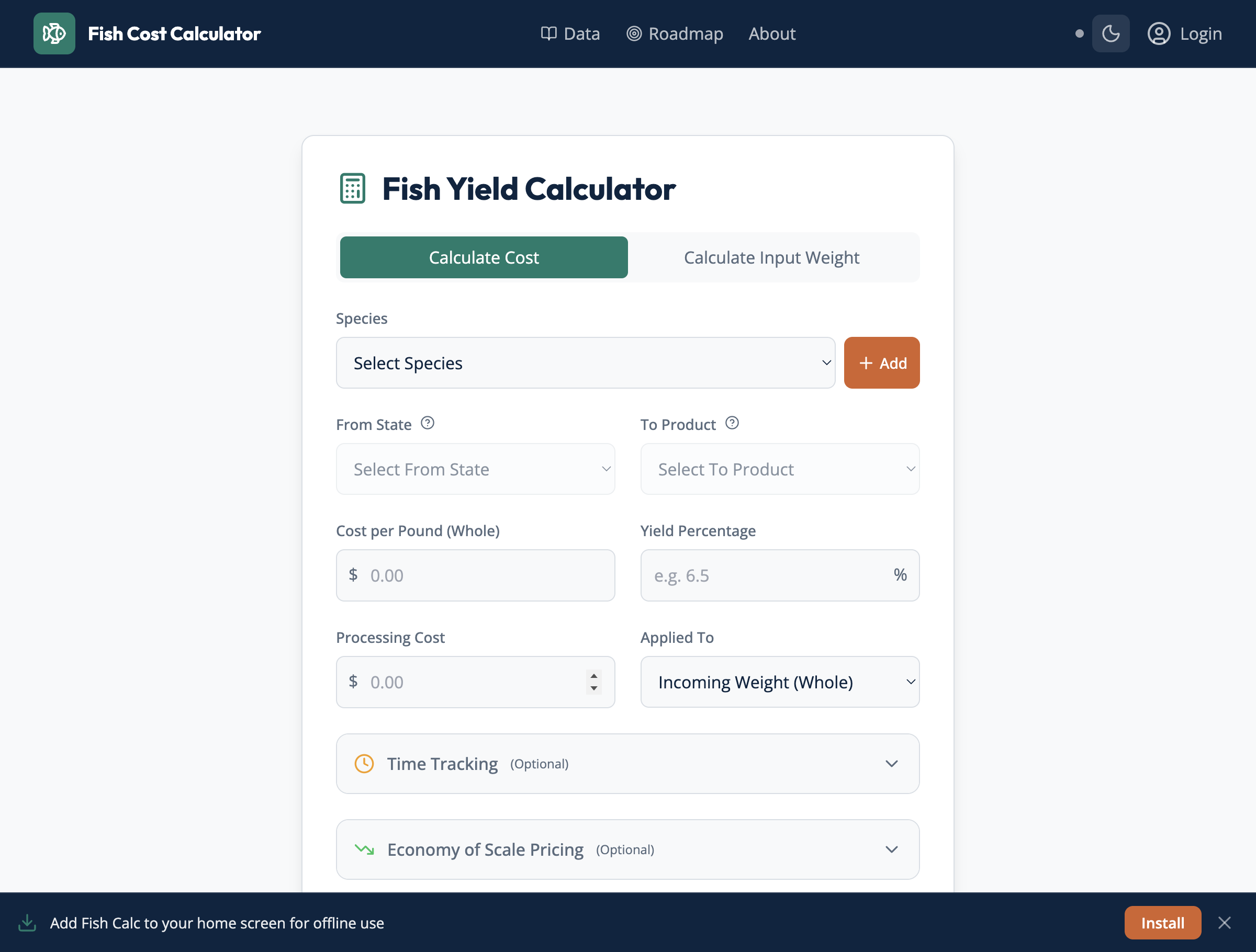This screenshot has height=952, width=1256.
Task: Open the Applied To dropdown
Action: (x=779, y=682)
